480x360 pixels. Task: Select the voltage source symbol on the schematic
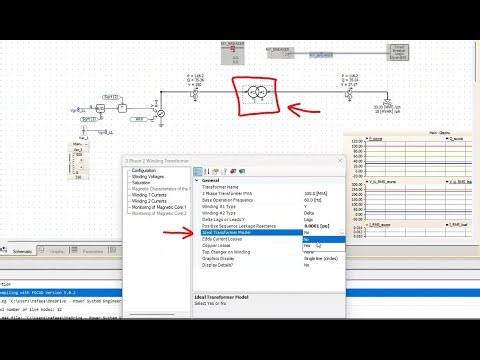click(161, 113)
